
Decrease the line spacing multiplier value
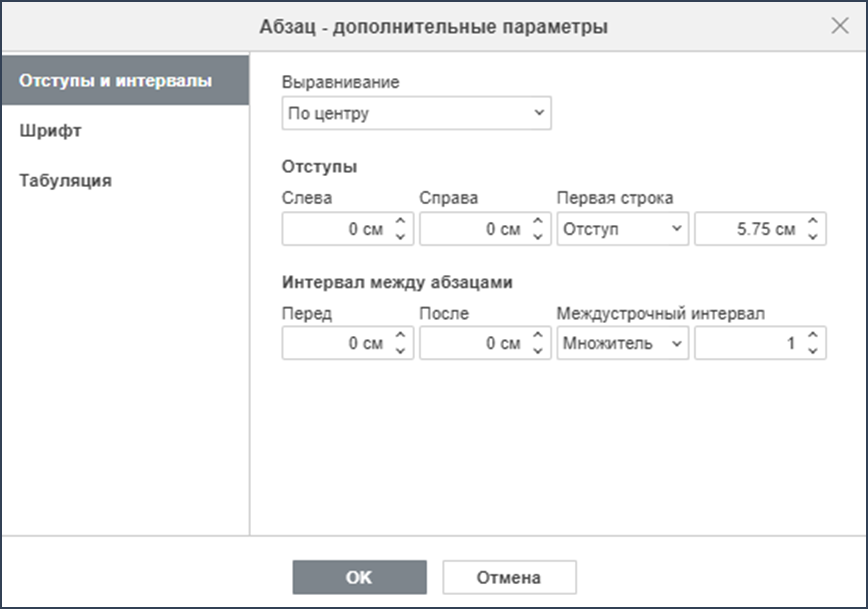point(813,352)
